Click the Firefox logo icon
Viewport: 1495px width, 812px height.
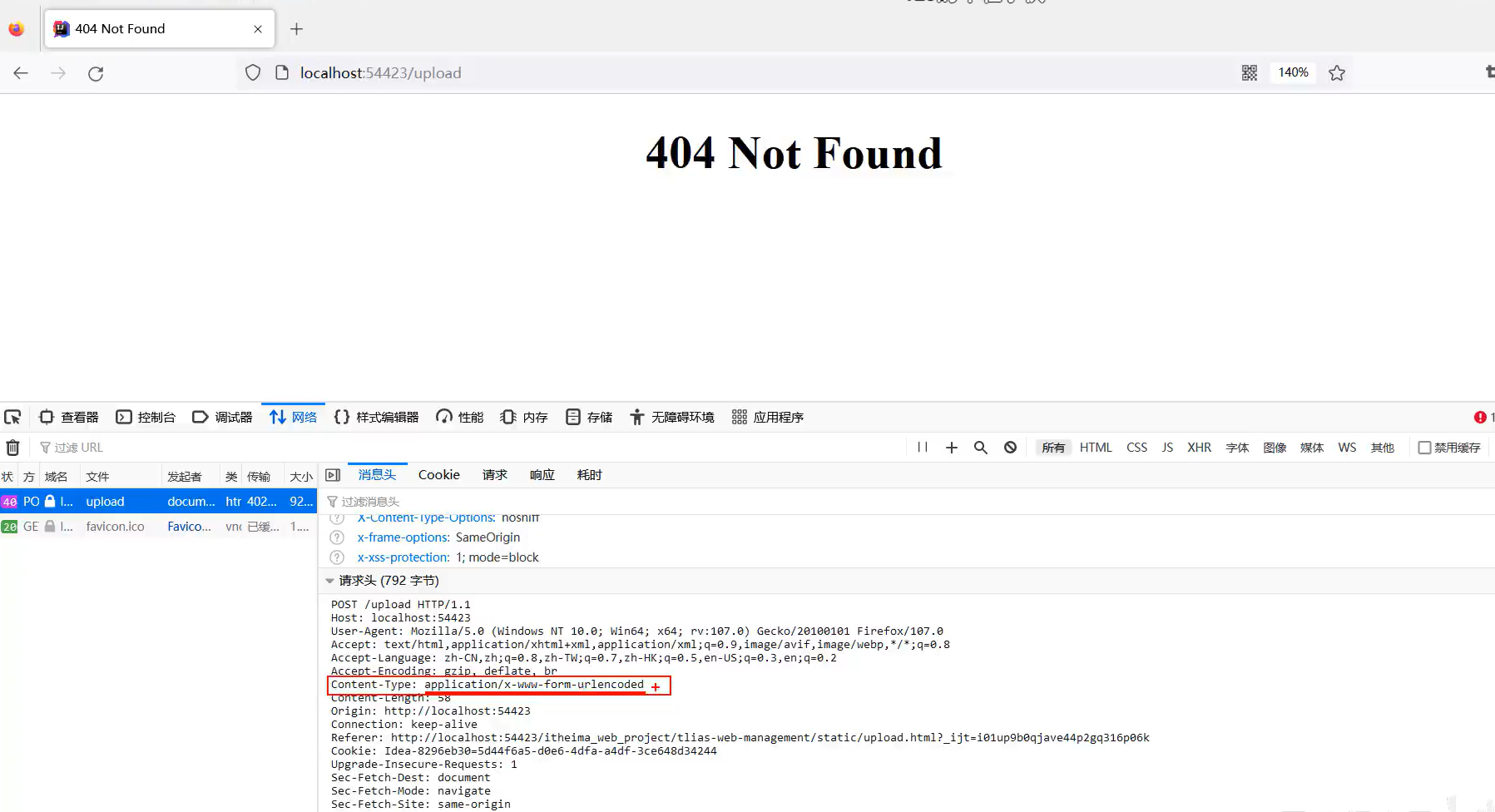(16, 29)
